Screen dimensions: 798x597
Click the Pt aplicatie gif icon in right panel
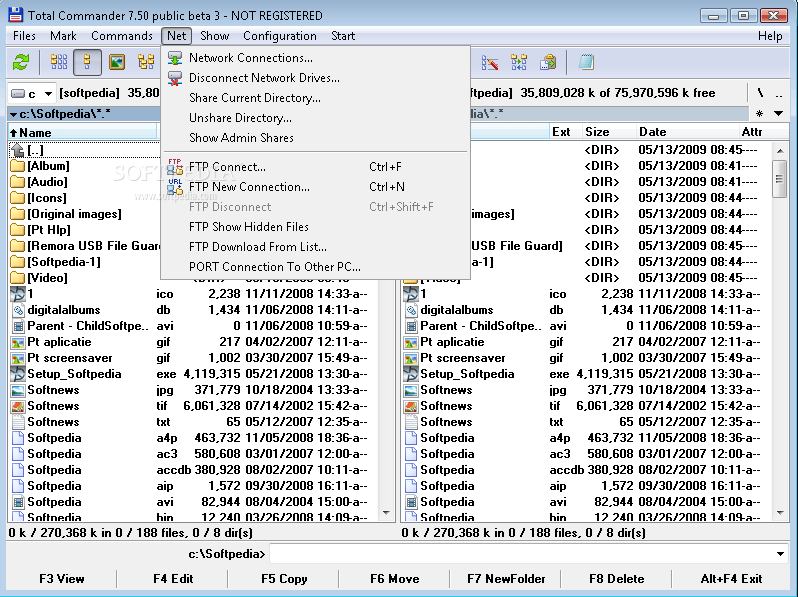point(411,342)
